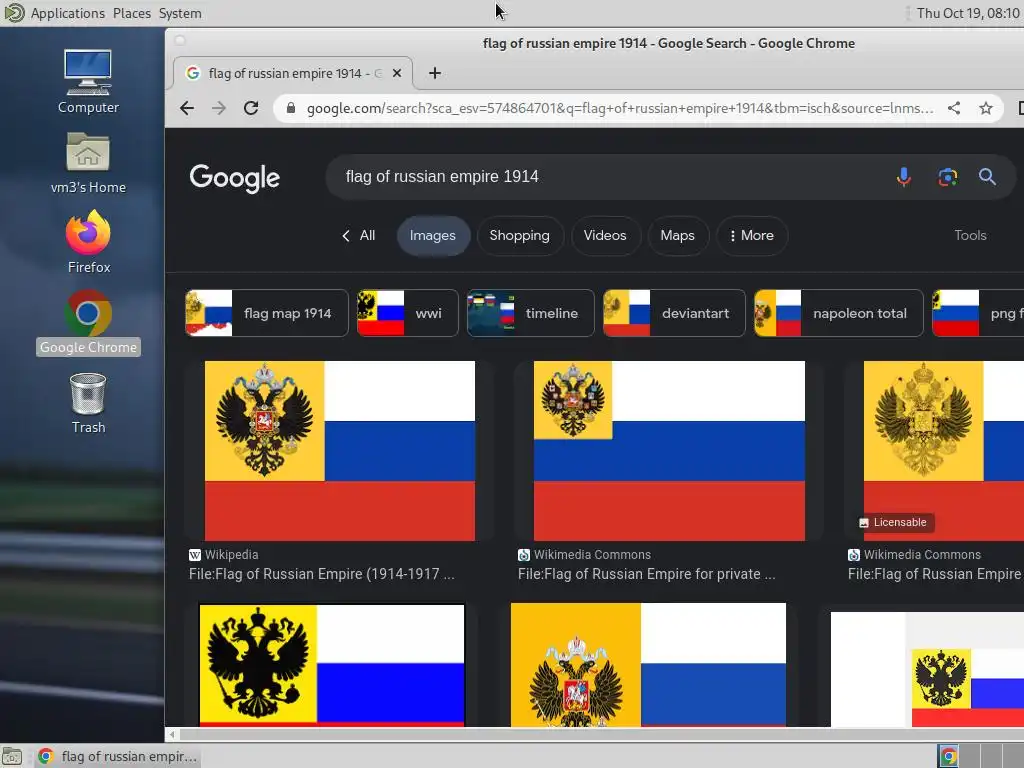
Task: Open the small flag image in second row right
Action: [927, 669]
